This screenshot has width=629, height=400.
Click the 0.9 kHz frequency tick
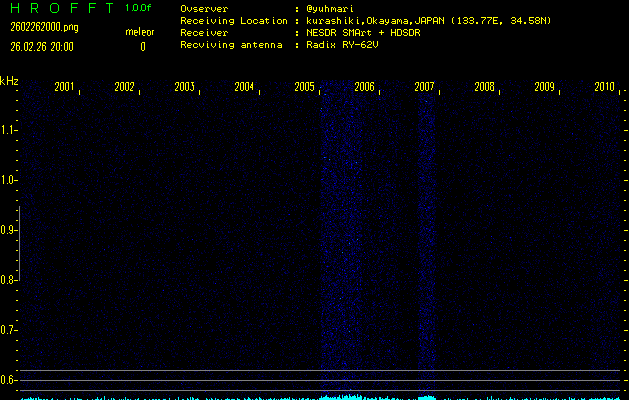pos(9,230)
